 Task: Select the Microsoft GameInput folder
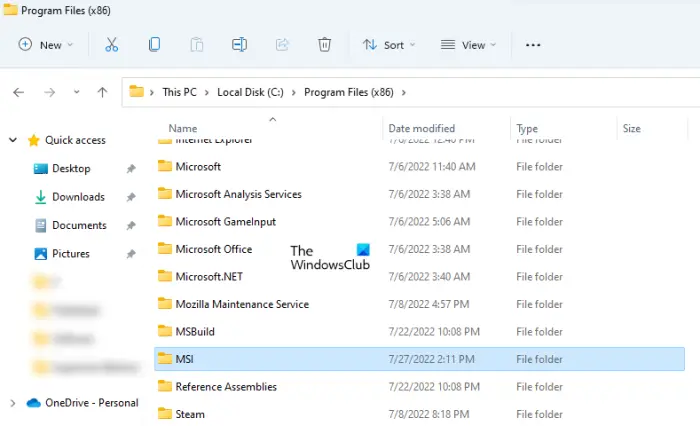(225, 222)
